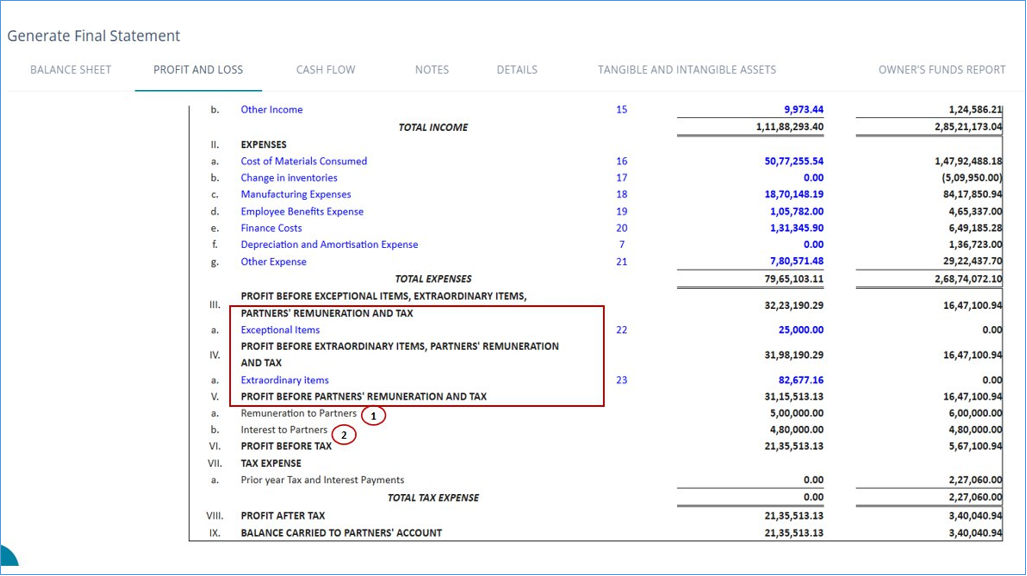
Task: Open the Extraordinary items link
Action: pos(285,380)
